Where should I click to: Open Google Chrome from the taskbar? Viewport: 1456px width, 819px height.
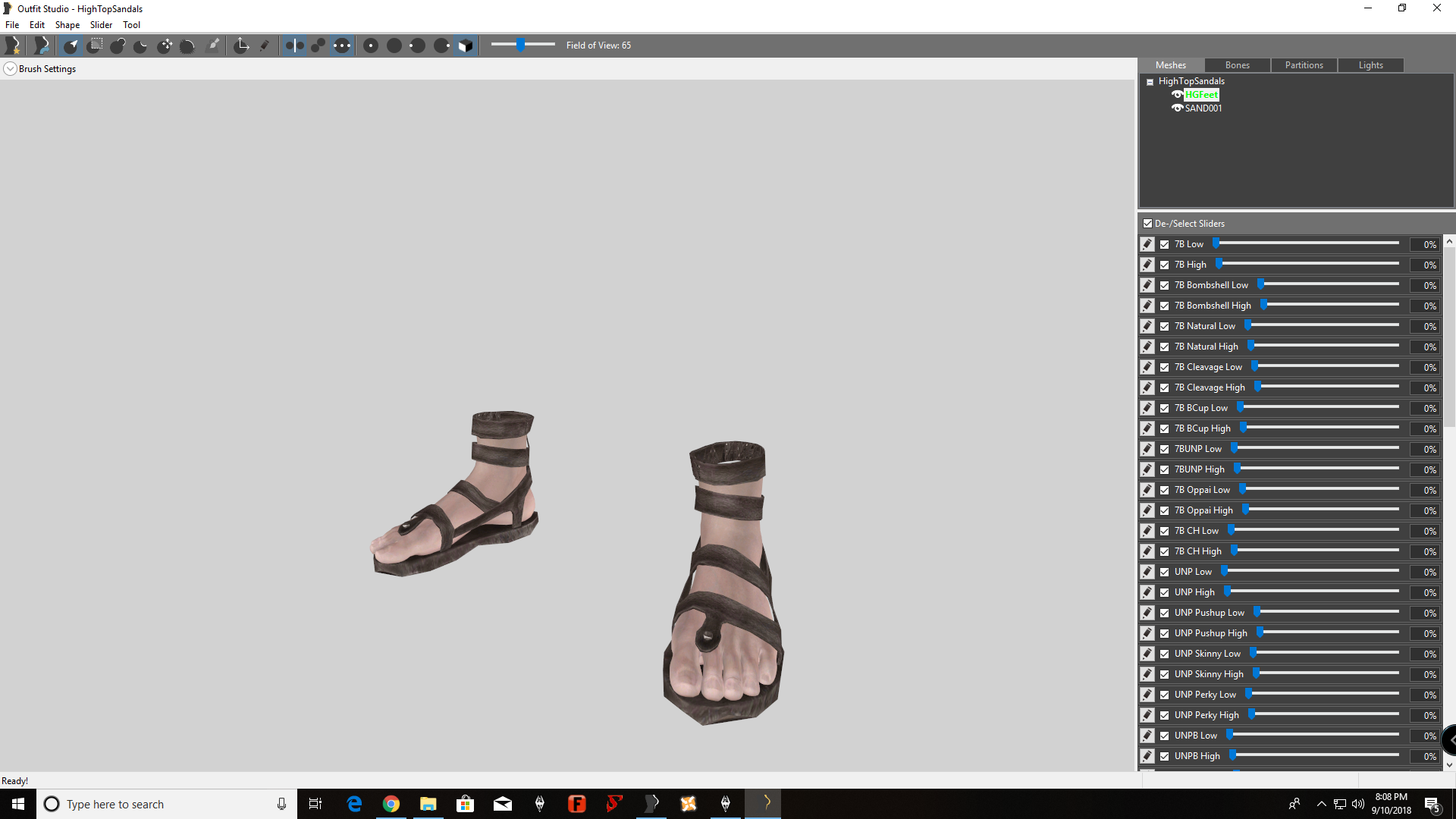point(391,804)
